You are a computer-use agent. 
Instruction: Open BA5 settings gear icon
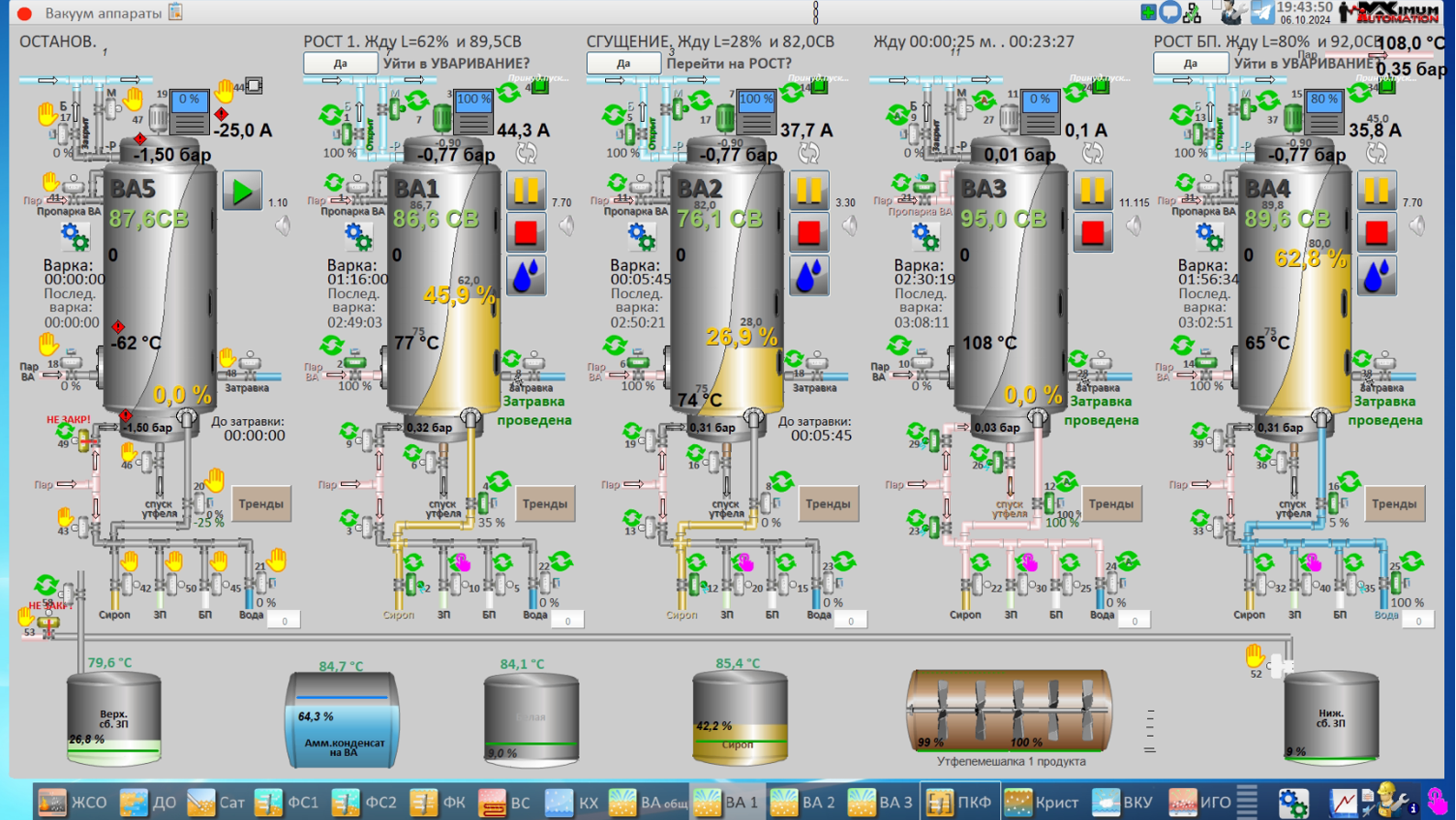pyautogui.click(x=74, y=237)
